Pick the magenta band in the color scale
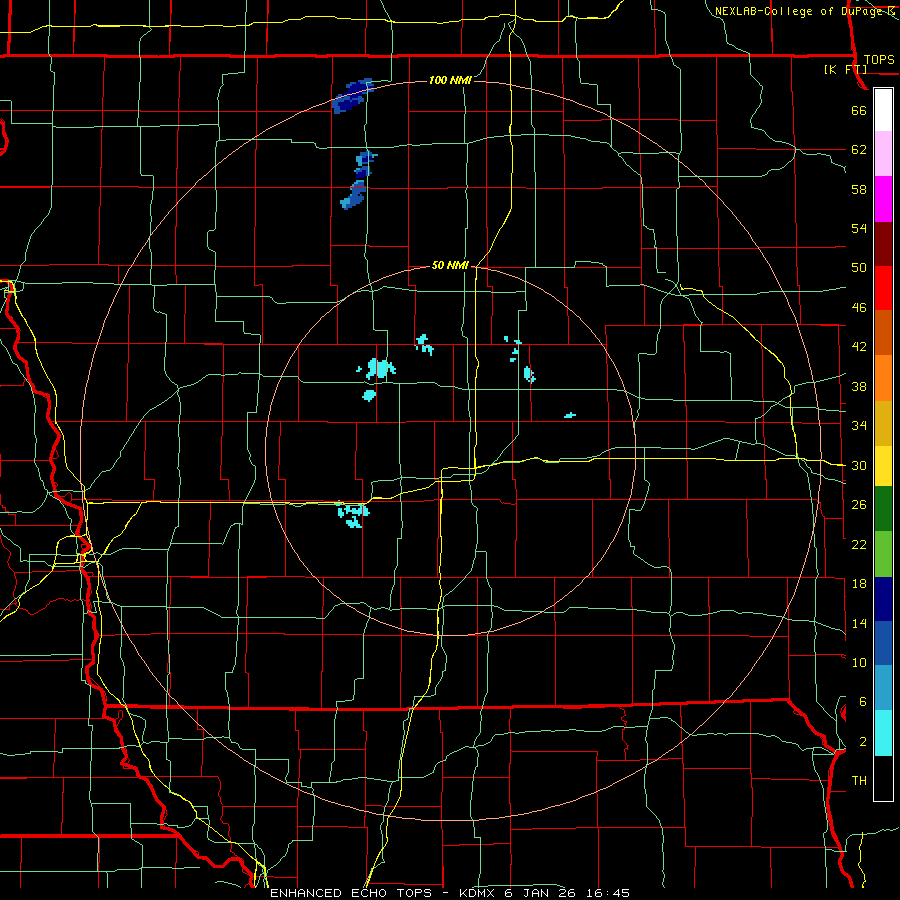This screenshot has width=900, height=900. tap(883, 199)
